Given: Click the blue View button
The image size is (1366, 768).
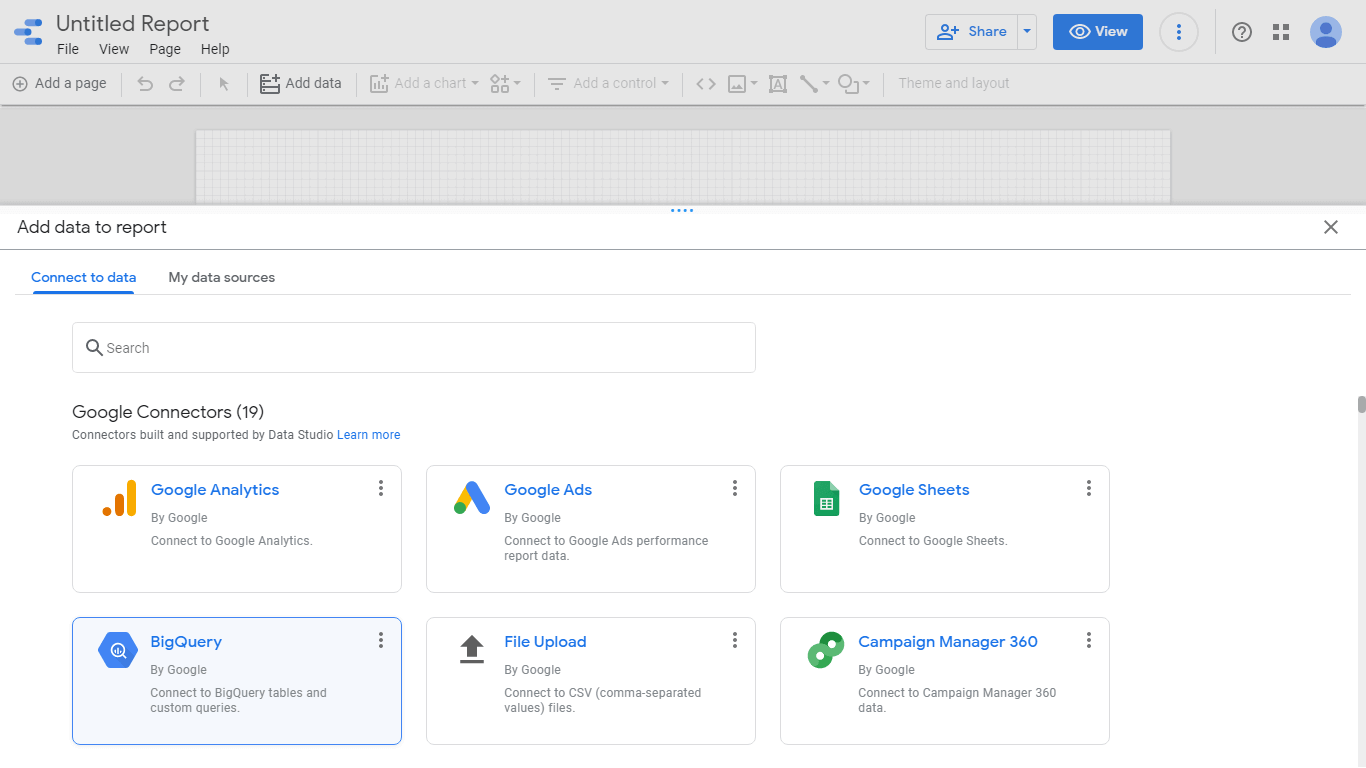Looking at the screenshot, I should tap(1098, 32).
